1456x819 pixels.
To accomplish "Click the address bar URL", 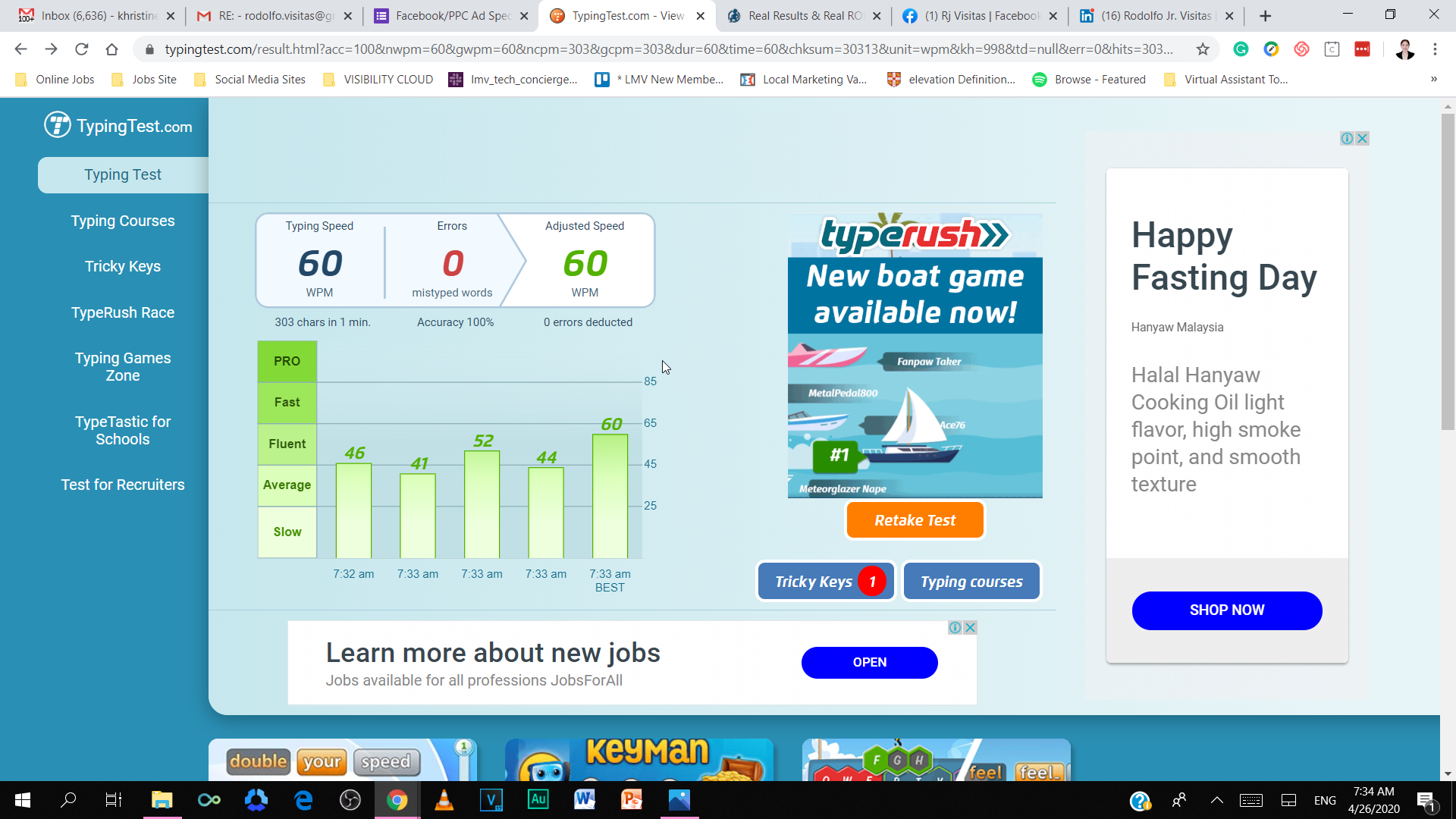I will pos(668,49).
